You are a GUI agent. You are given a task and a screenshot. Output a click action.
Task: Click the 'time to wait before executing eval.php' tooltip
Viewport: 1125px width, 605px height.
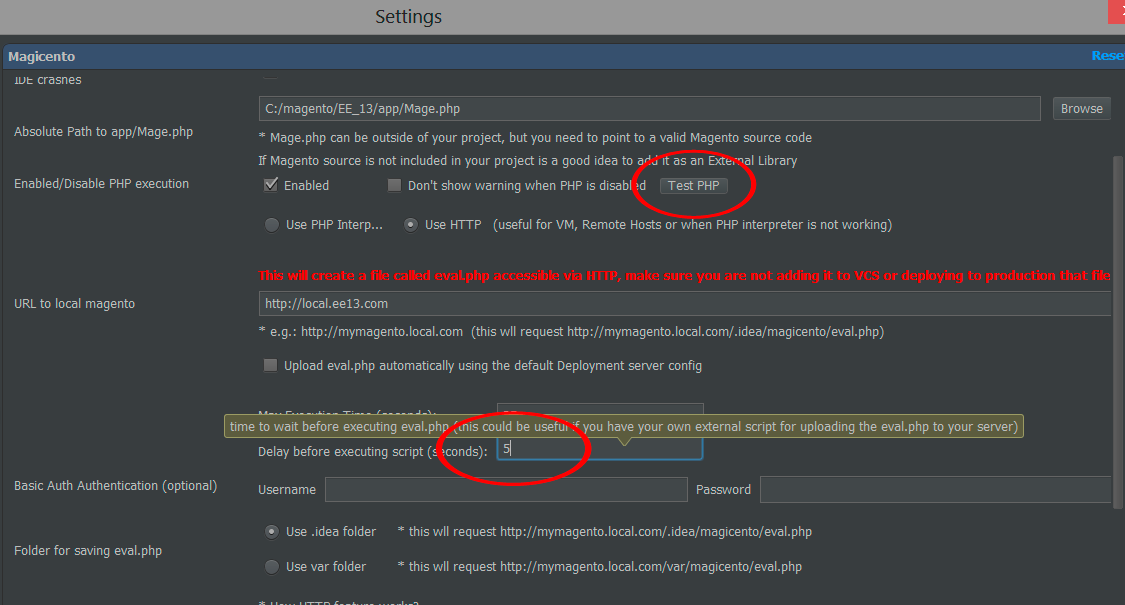point(623,426)
